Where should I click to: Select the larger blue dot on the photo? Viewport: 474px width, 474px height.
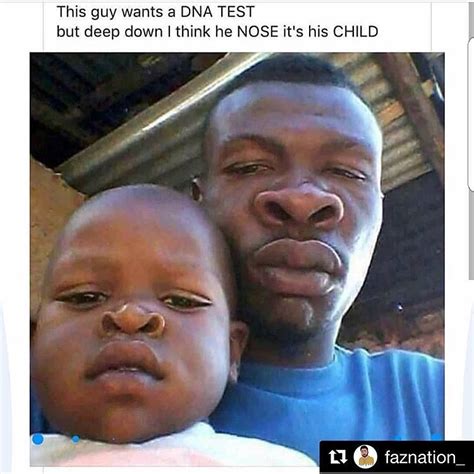pos(38,439)
